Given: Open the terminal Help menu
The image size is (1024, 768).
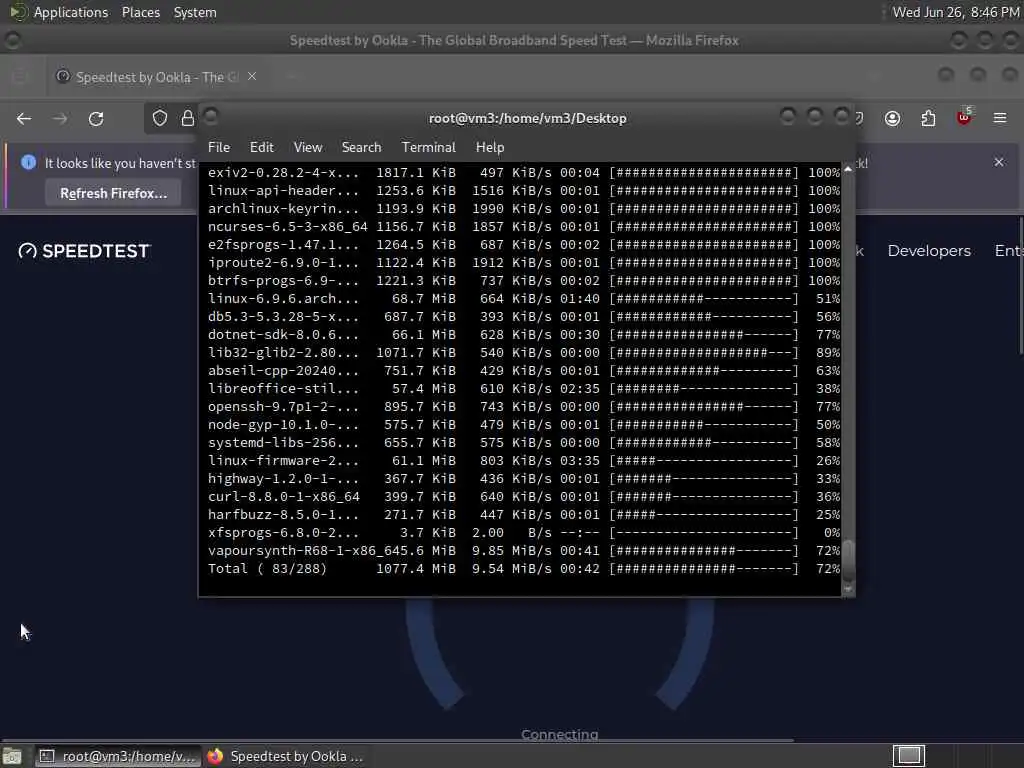Looking at the screenshot, I should pyautogui.click(x=490, y=148).
